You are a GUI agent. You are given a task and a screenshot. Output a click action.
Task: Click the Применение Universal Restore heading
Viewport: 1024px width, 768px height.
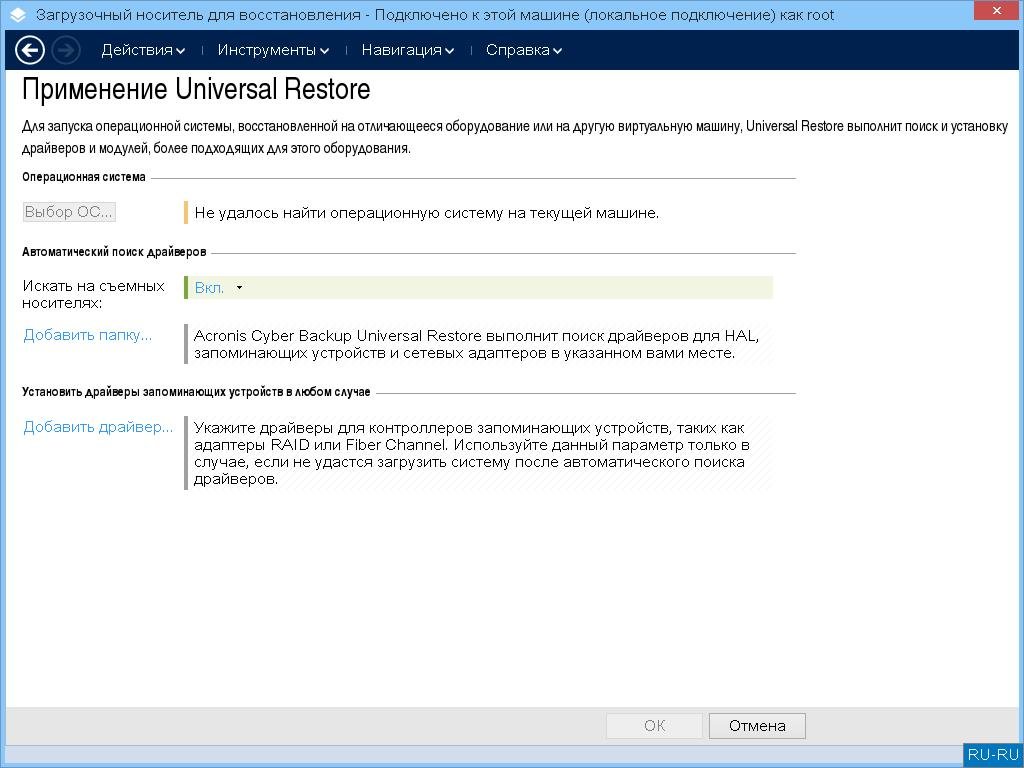click(196, 89)
